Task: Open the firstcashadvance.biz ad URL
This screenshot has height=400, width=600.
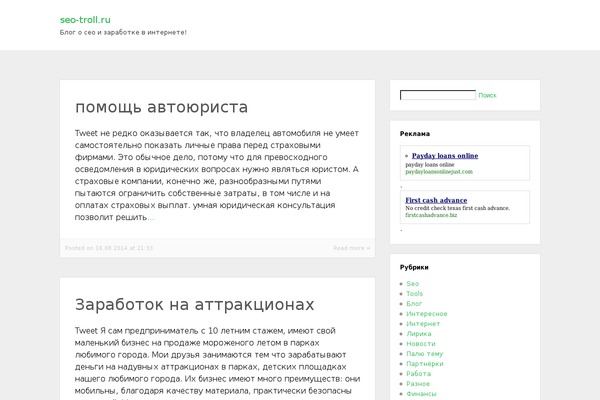Action: click(431, 215)
